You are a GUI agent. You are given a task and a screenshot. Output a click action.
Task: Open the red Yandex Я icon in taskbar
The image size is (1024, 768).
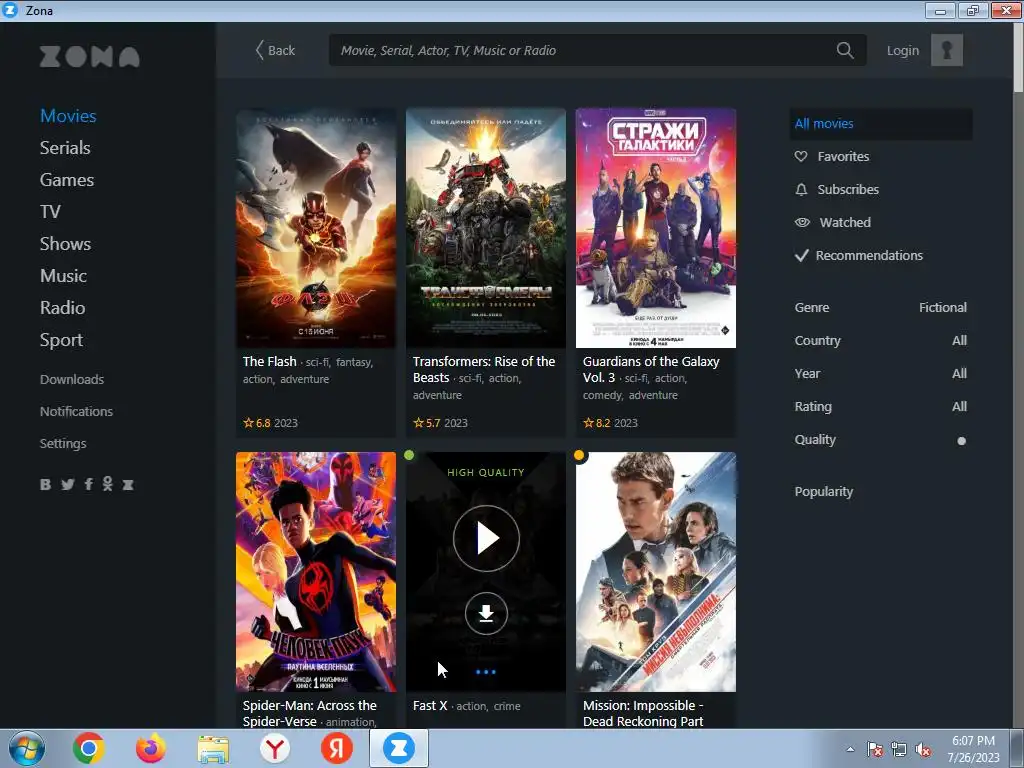coord(337,748)
